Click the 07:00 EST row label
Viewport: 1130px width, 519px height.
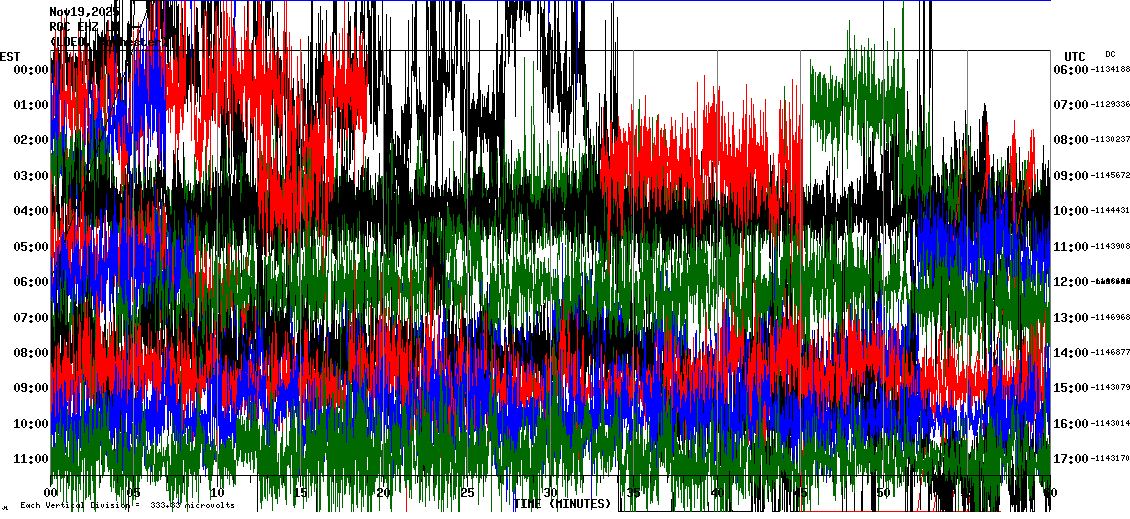pos(30,317)
